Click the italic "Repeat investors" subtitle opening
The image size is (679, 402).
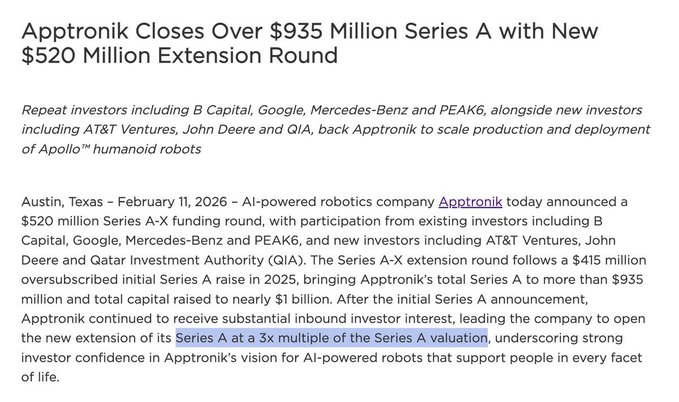(78, 108)
